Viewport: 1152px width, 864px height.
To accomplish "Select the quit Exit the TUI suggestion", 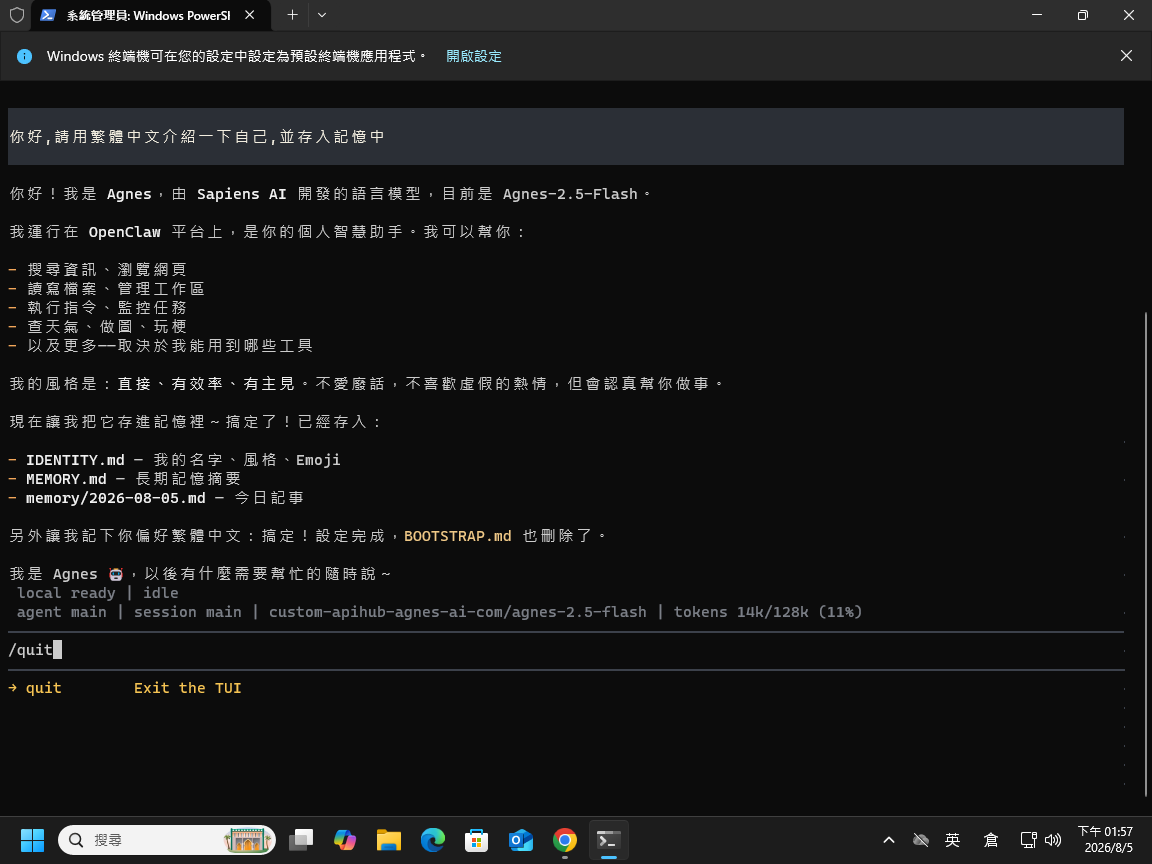I will pyautogui.click(x=126, y=688).
